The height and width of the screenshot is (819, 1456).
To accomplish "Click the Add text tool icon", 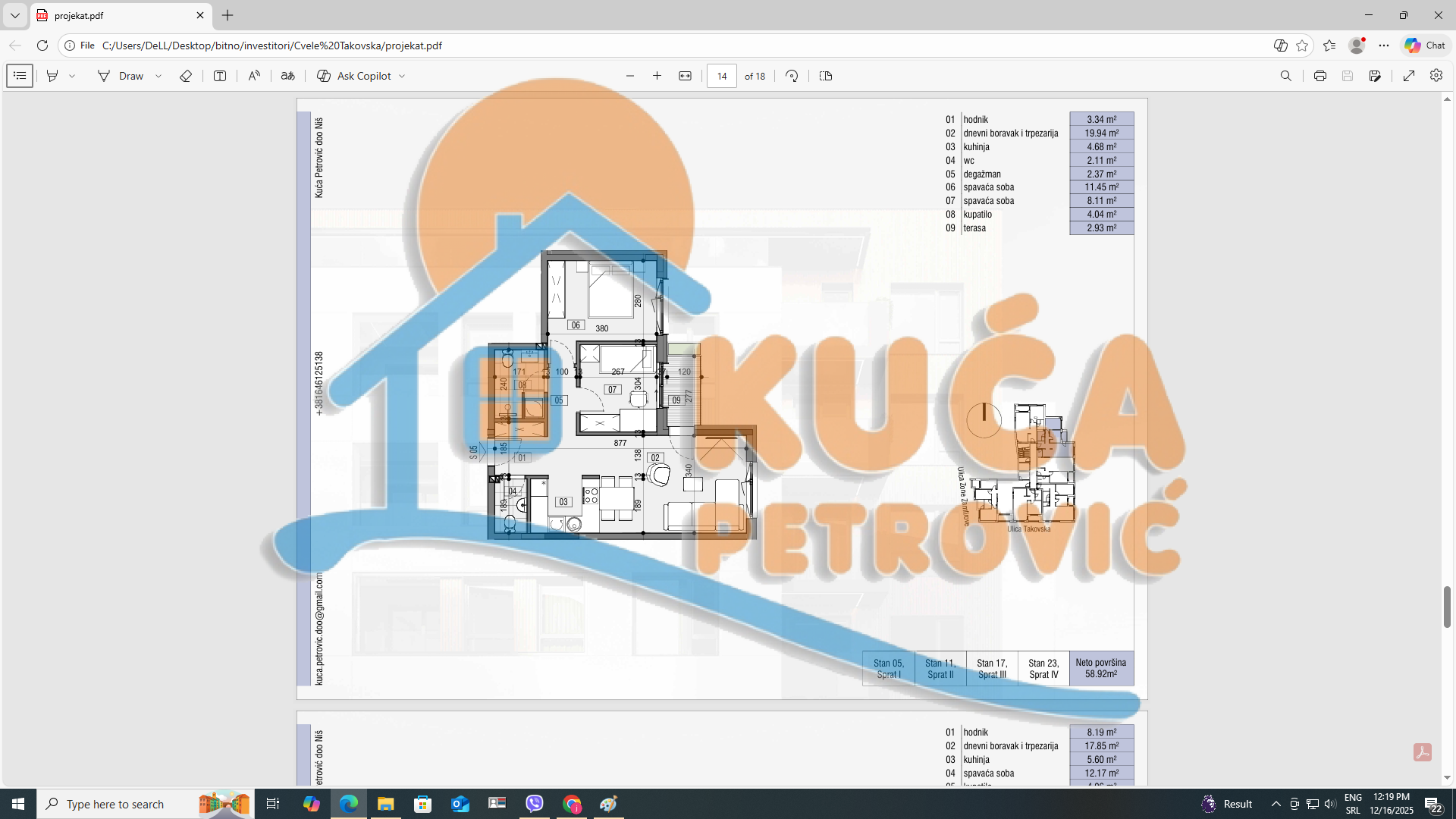I will click(x=220, y=76).
